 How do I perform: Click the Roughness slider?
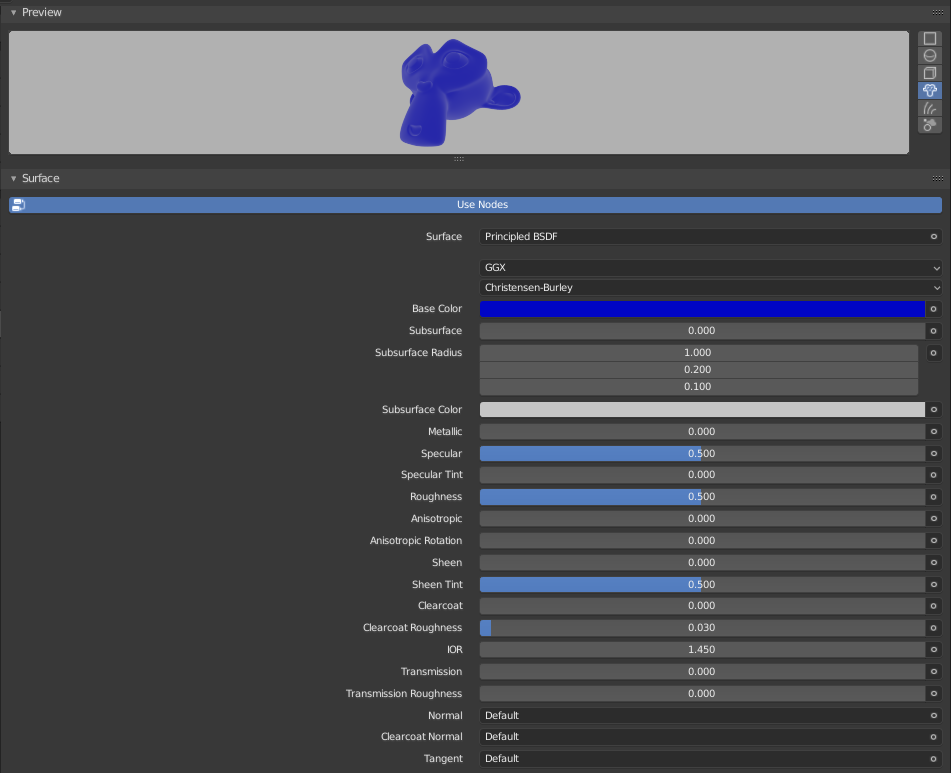click(702, 497)
